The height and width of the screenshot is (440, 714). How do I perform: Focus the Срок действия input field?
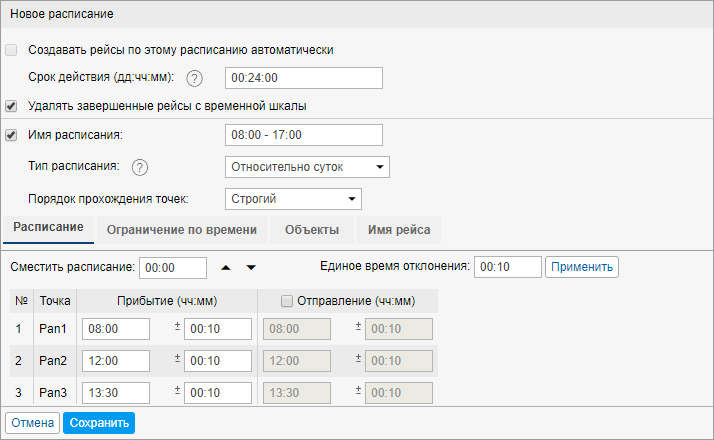click(x=304, y=79)
